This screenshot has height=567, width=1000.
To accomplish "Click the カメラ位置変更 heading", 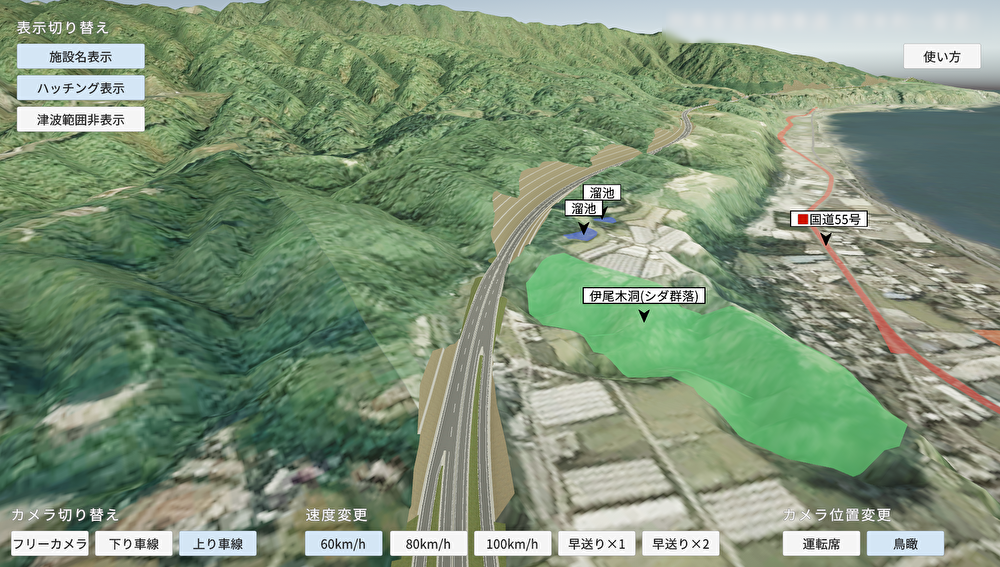I will 837,515.
